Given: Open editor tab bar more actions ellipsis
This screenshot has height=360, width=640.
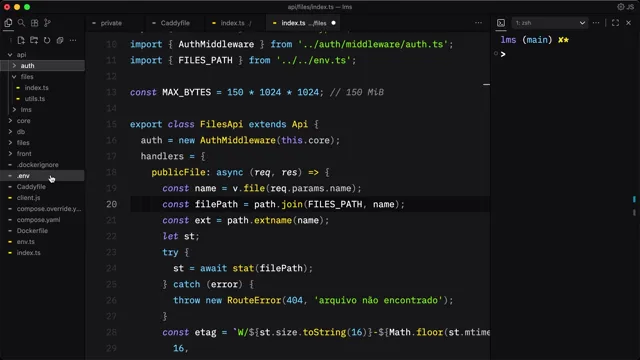Looking at the screenshot, I should click(478, 23).
